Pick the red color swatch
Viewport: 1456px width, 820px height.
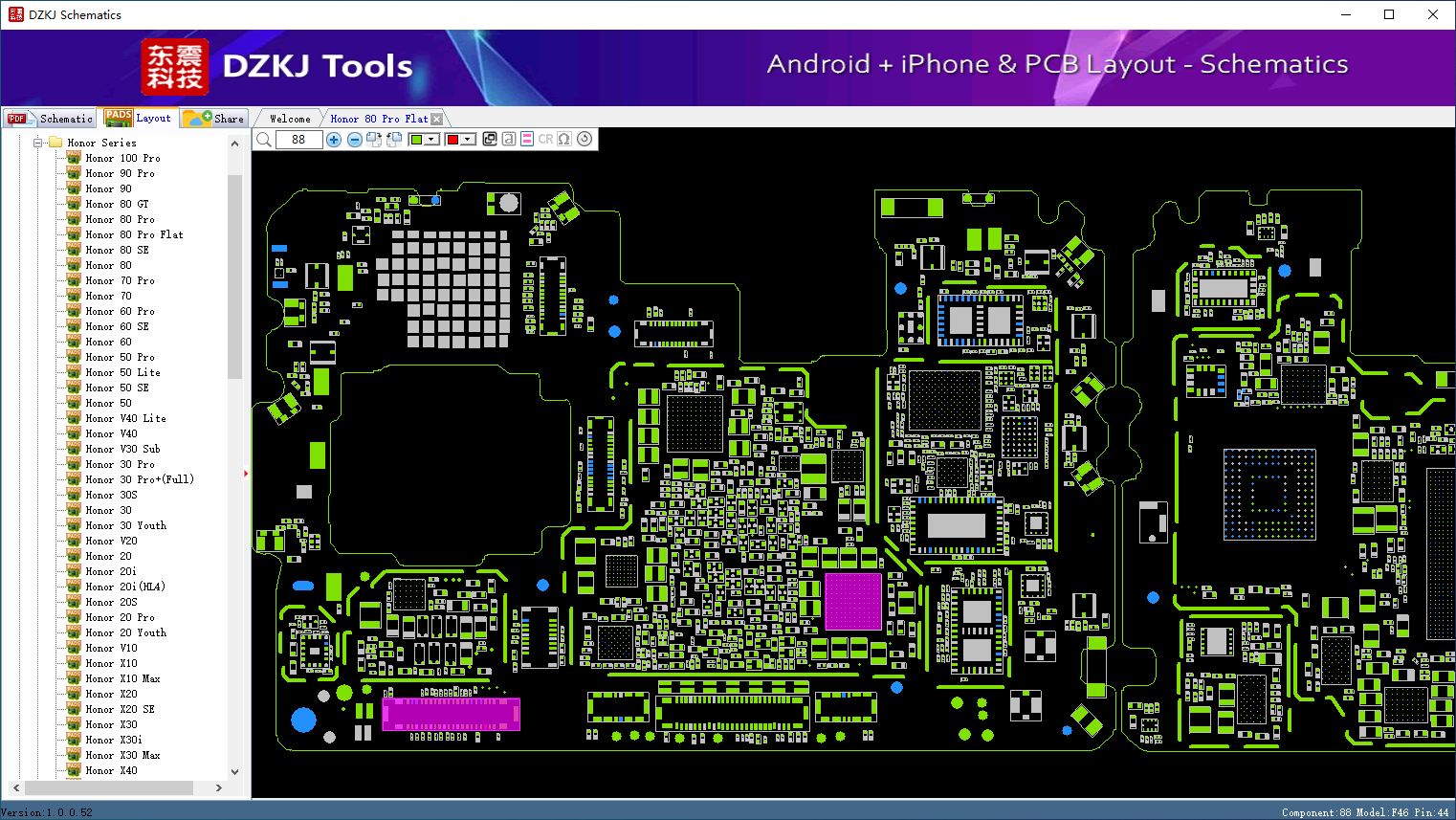coord(452,140)
